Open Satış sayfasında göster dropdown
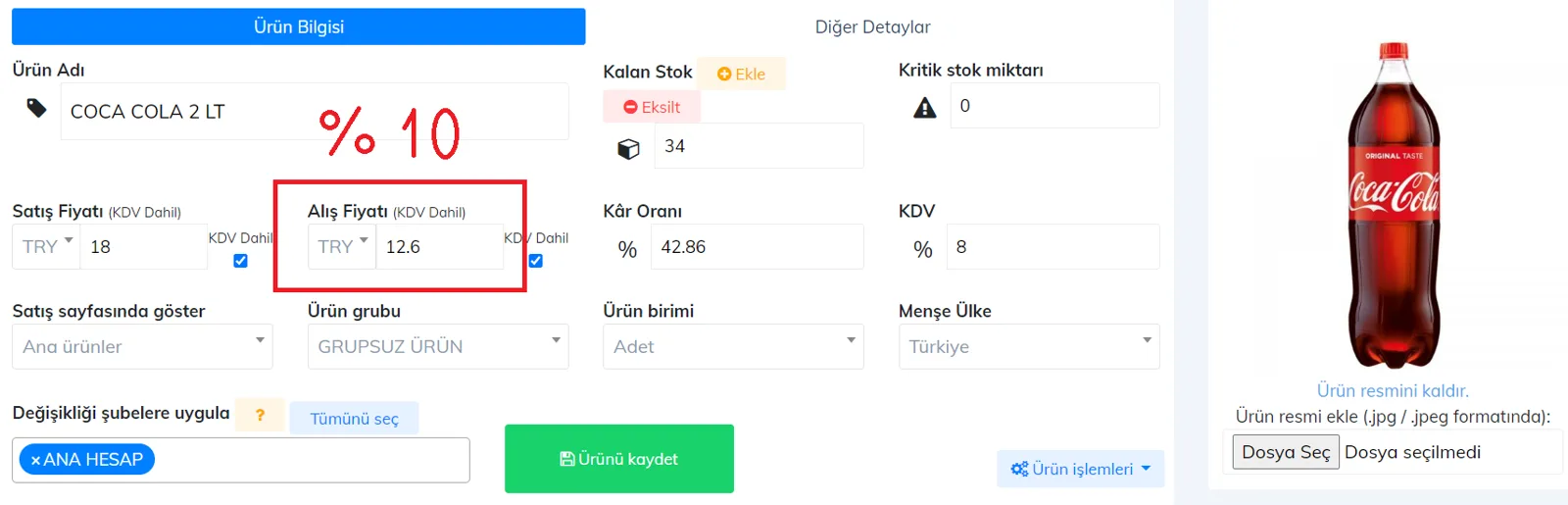The image size is (1568, 505). tap(142, 346)
